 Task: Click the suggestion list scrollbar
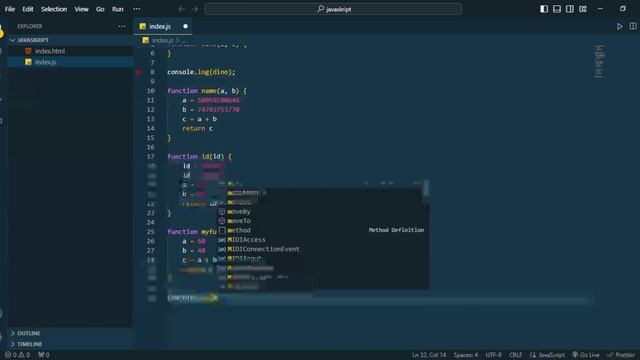(x=426, y=188)
